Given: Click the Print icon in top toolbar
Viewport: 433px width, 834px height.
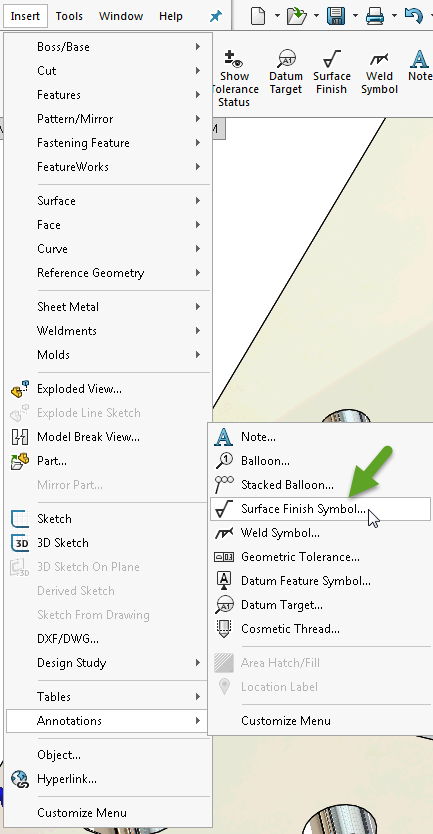Looking at the screenshot, I should coord(375,16).
